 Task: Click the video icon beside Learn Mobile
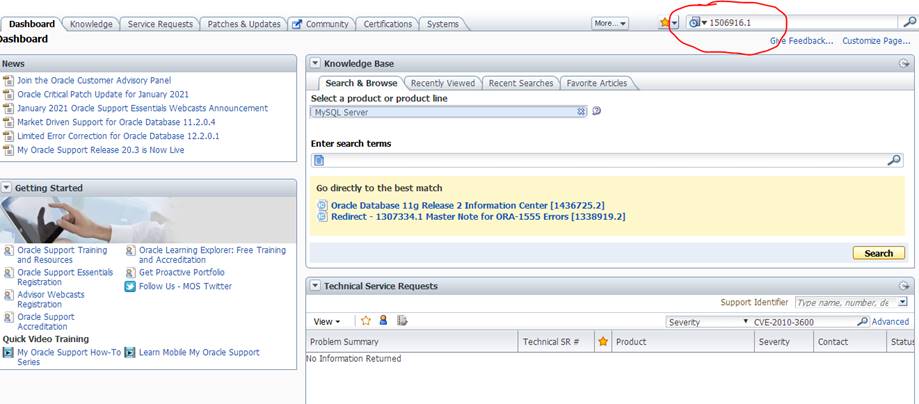(x=130, y=352)
